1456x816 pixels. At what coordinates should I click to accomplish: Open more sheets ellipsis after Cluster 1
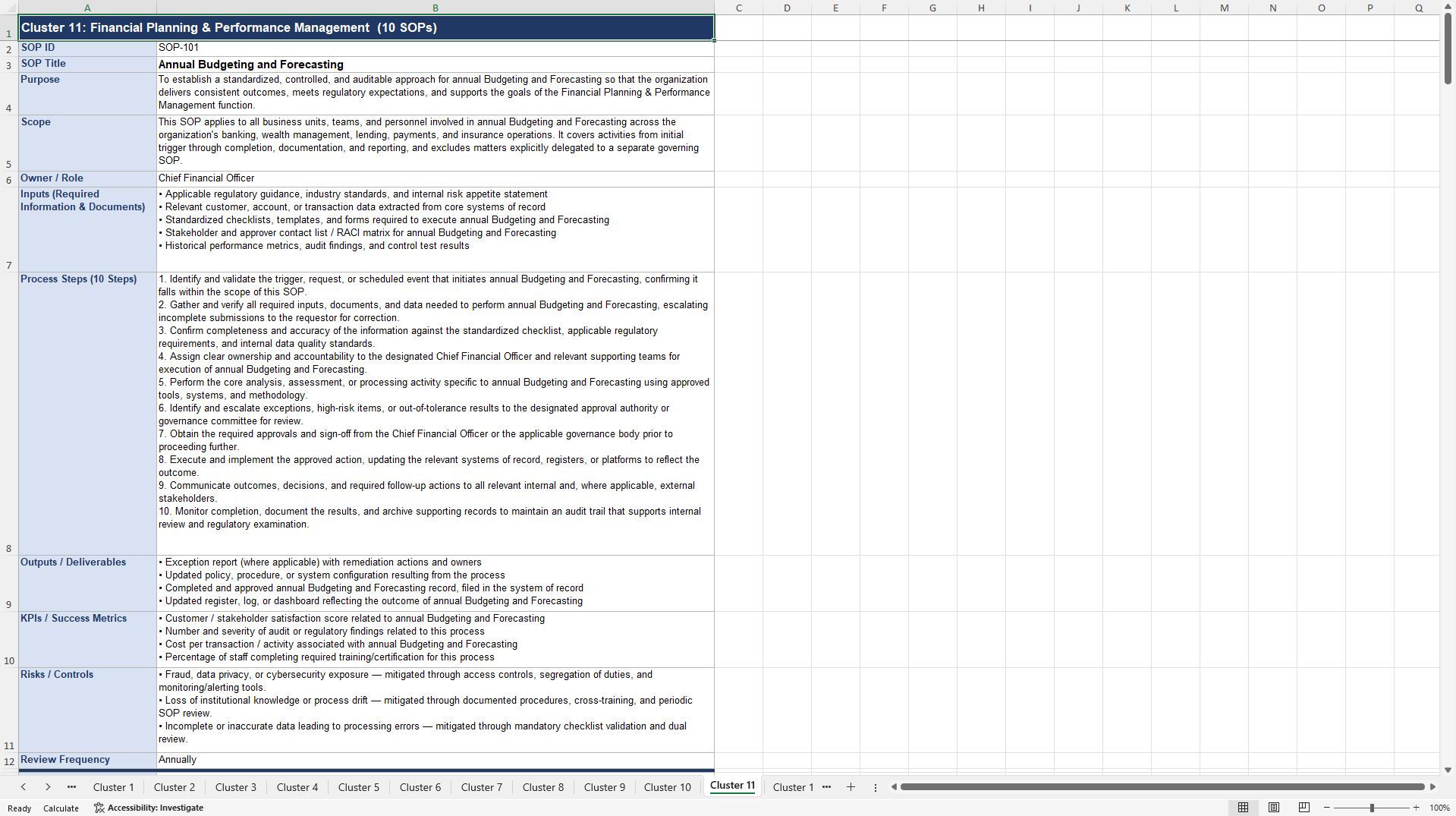826,787
